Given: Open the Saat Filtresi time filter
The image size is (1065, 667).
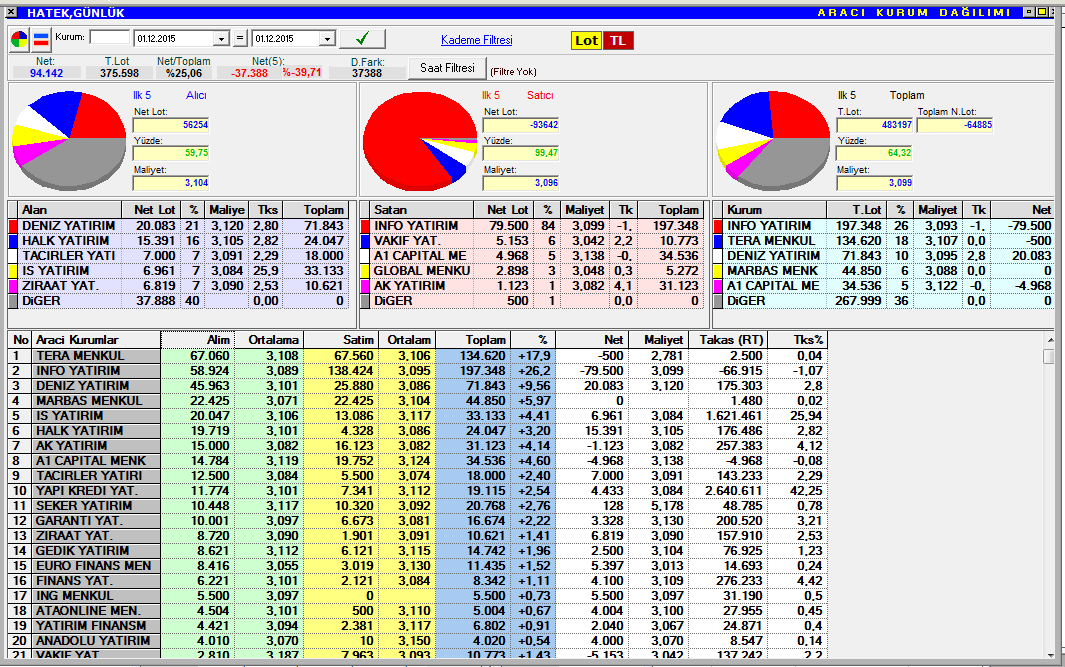Looking at the screenshot, I should click(x=446, y=68).
